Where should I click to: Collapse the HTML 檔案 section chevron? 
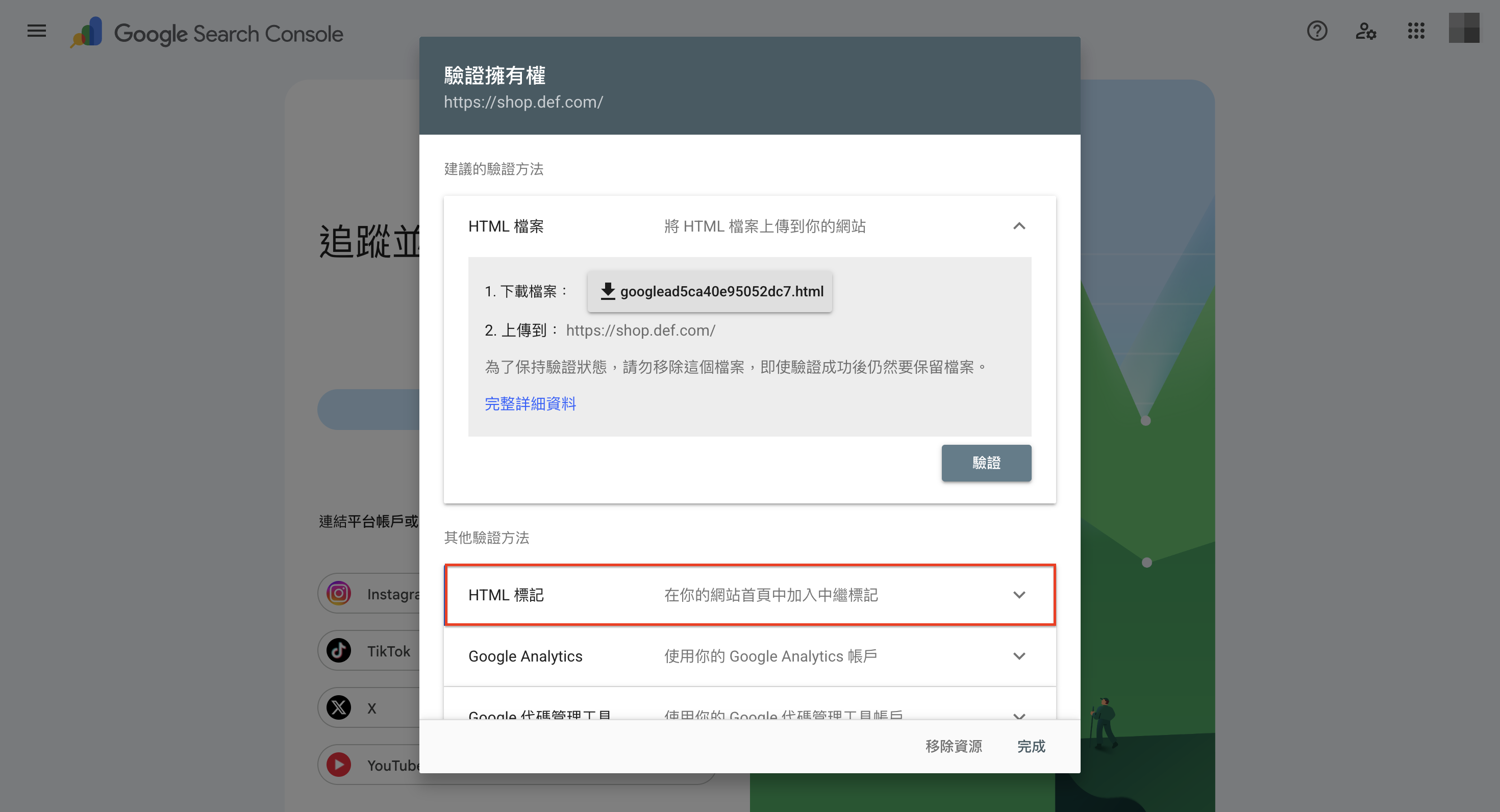point(1019,226)
